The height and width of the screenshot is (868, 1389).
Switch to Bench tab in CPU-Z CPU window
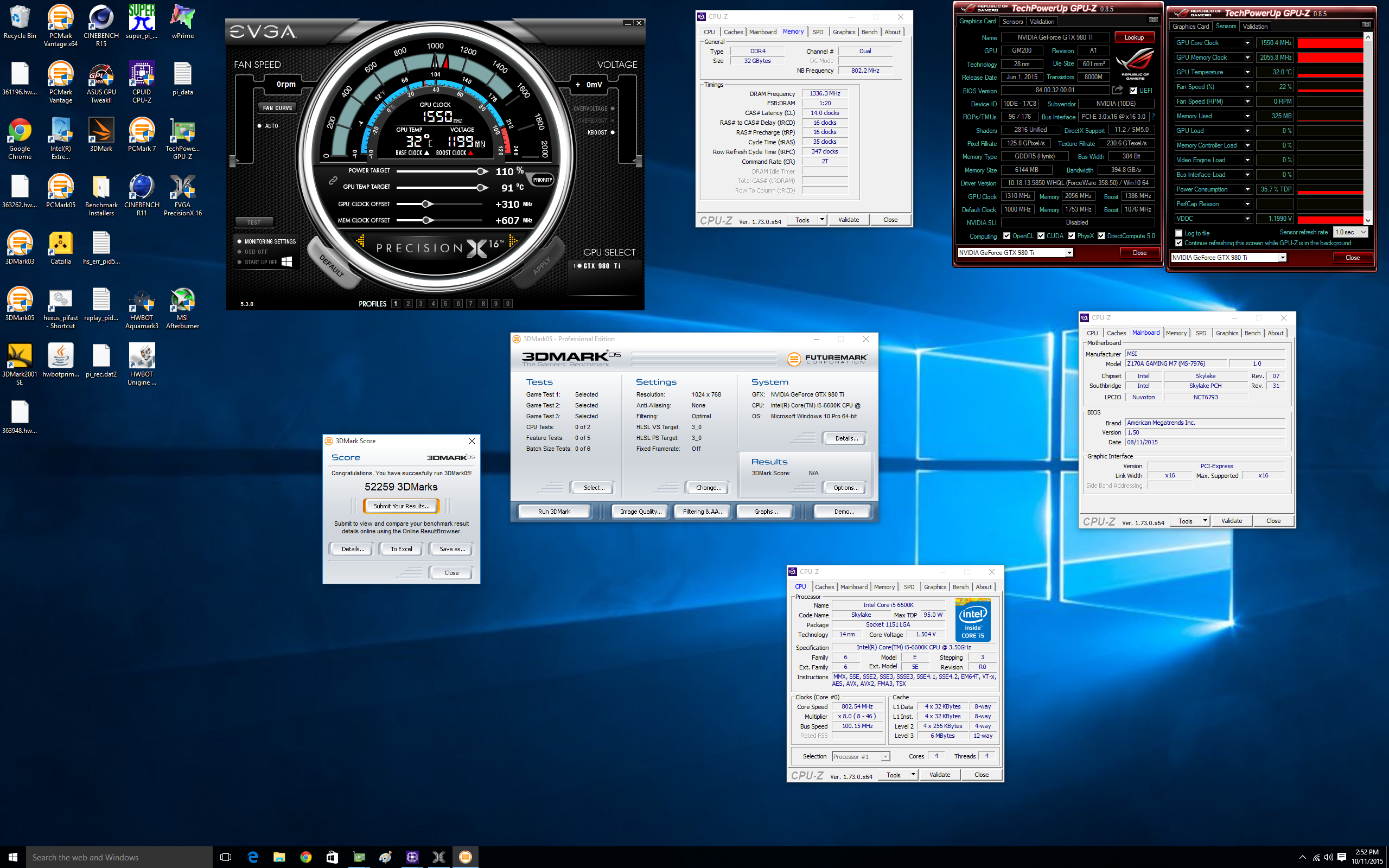960,586
